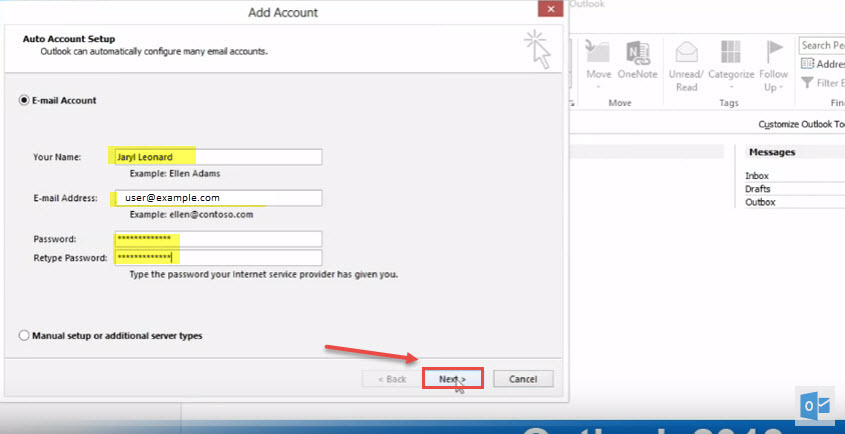Open Outbox in the Messages list
845x434 pixels.
[x=760, y=202]
